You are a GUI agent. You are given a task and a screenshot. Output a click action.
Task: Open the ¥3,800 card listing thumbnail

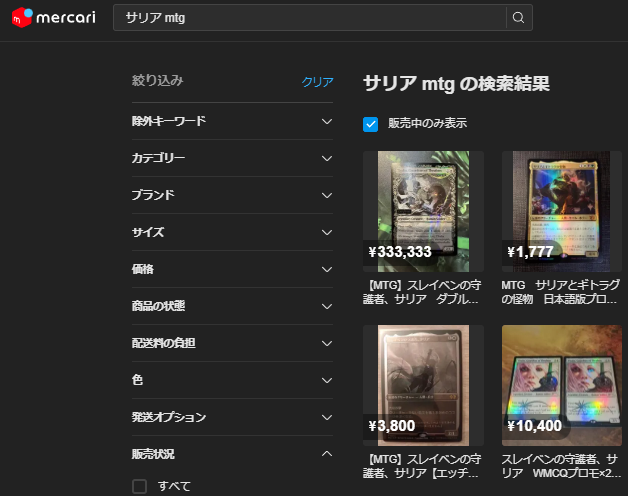click(423, 385)
